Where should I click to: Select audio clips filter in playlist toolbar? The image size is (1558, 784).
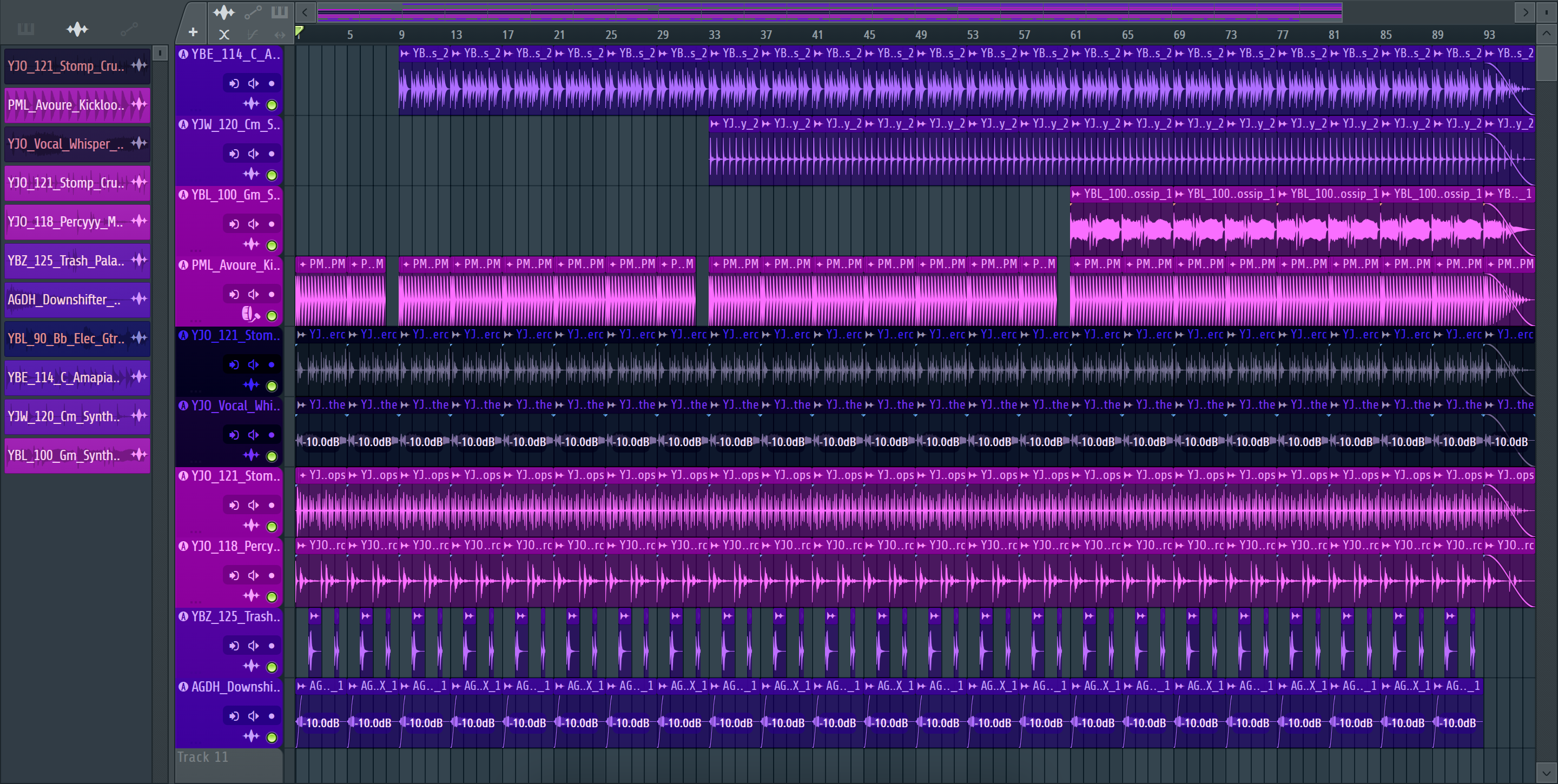coord(223,12)
